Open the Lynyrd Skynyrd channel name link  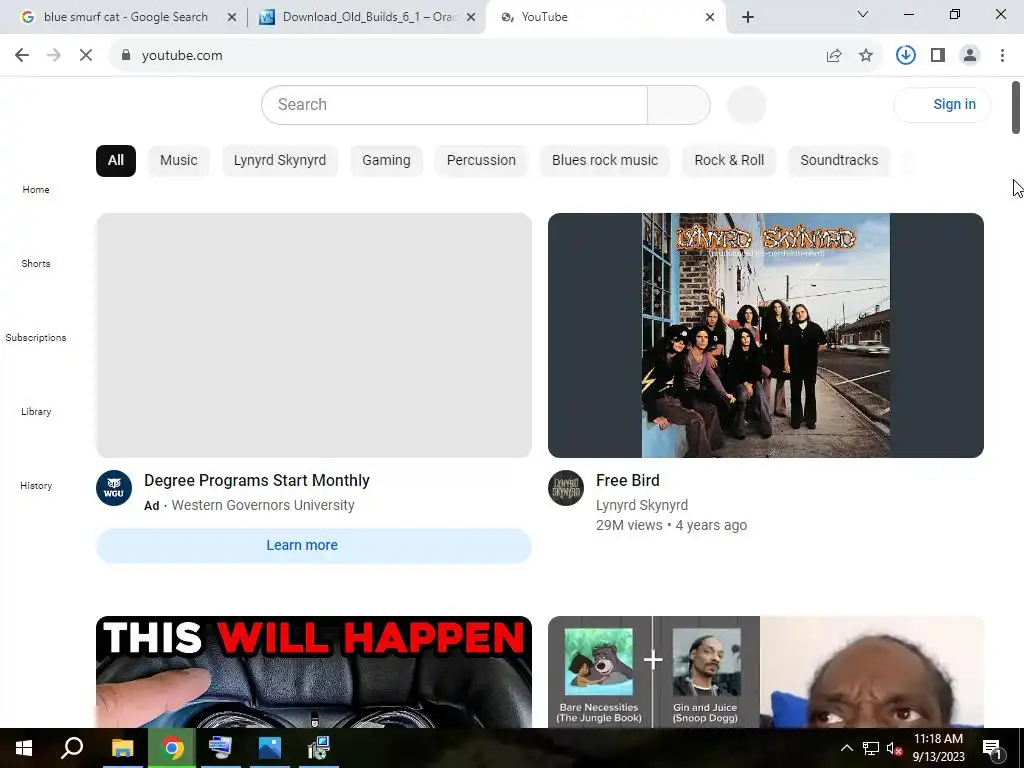[642, 505]
